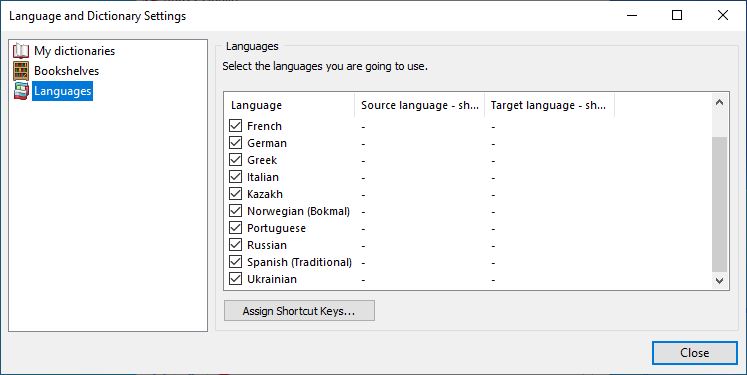Viewport: 747px width, 375px height.
Task: Toggle the Ukrainian checkbox
Action: pyautogui.click(x=235, y=279)
